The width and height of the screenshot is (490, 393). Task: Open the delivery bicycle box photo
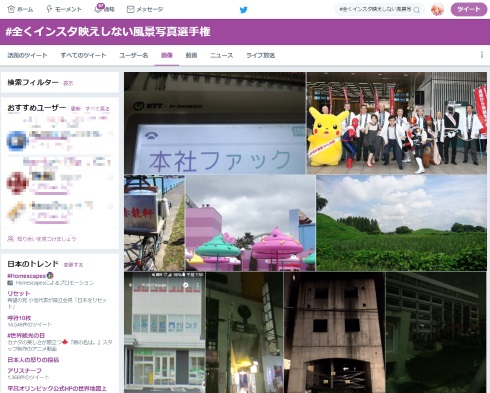pos(154,223)
